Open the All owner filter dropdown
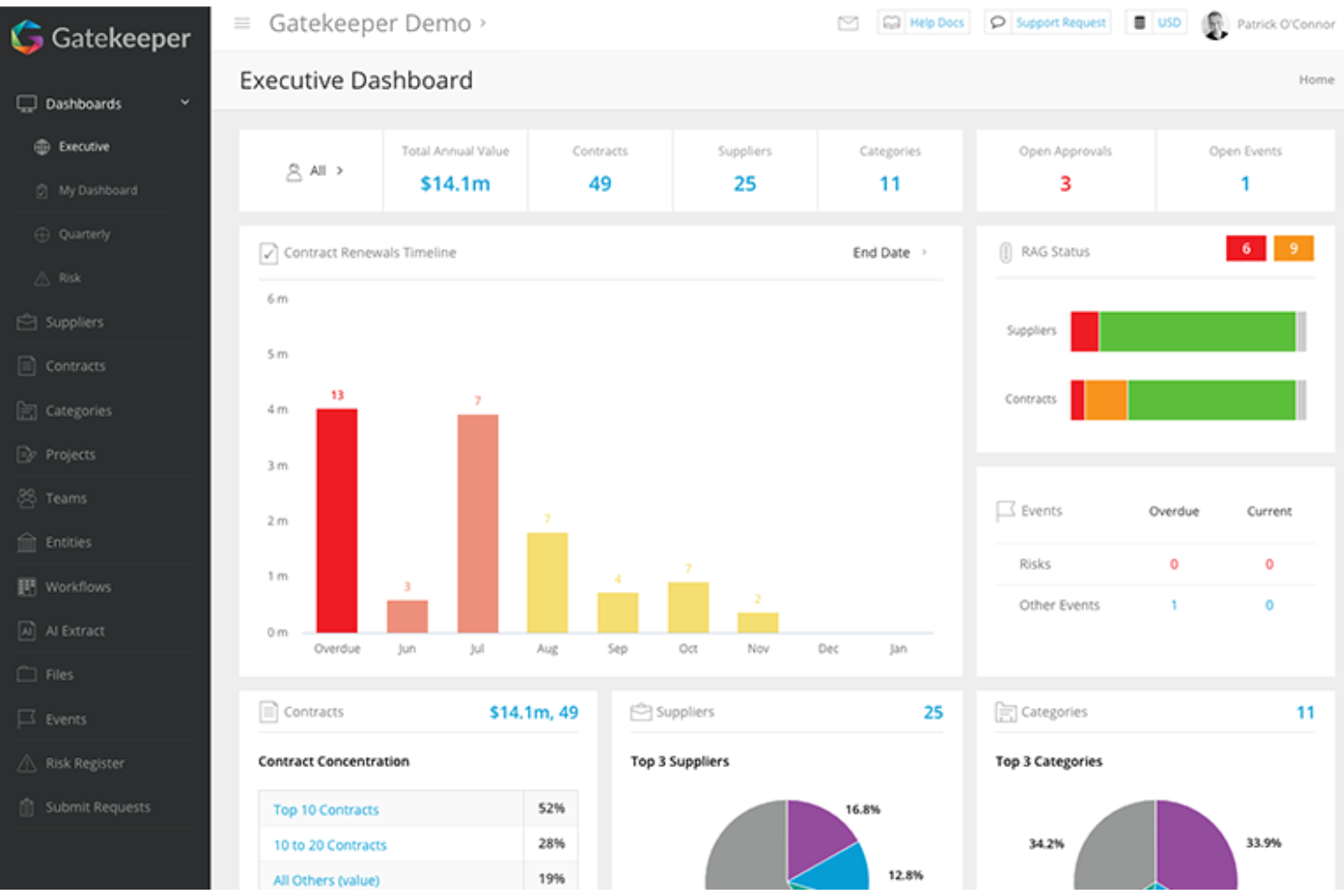Screen dimensions: 1344x896 click(x=314, y=171)
